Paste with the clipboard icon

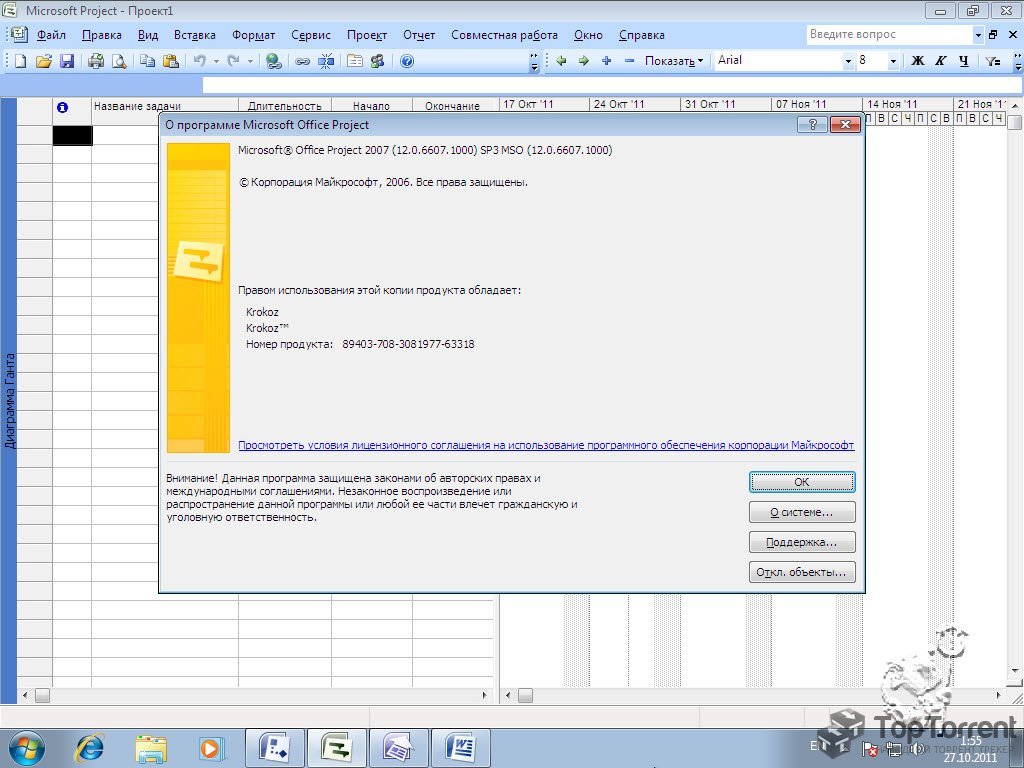click(170, 61)
